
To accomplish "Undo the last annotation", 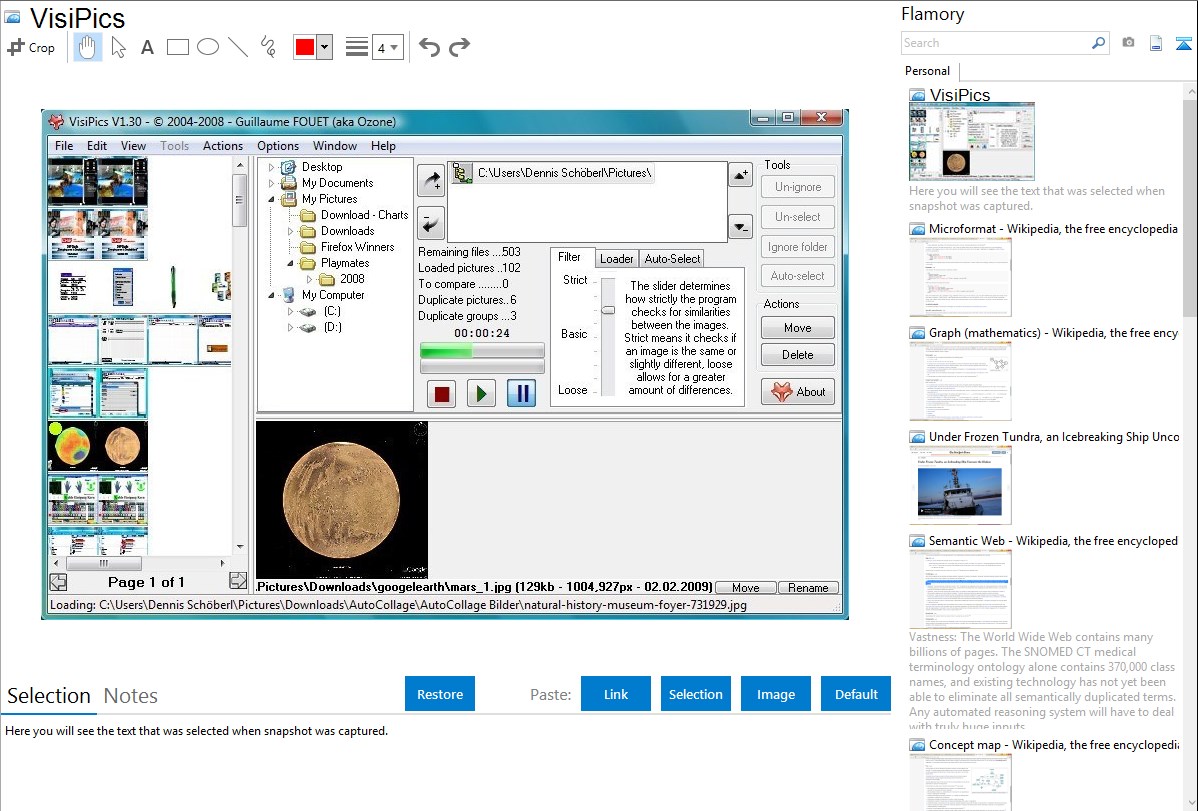I will coord(429,47).
